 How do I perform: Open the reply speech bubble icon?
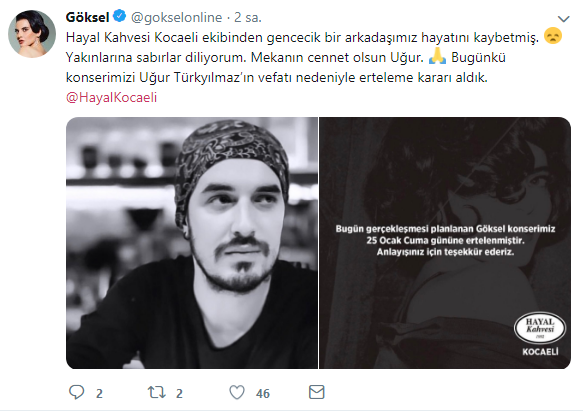click(x=77, y=392)
